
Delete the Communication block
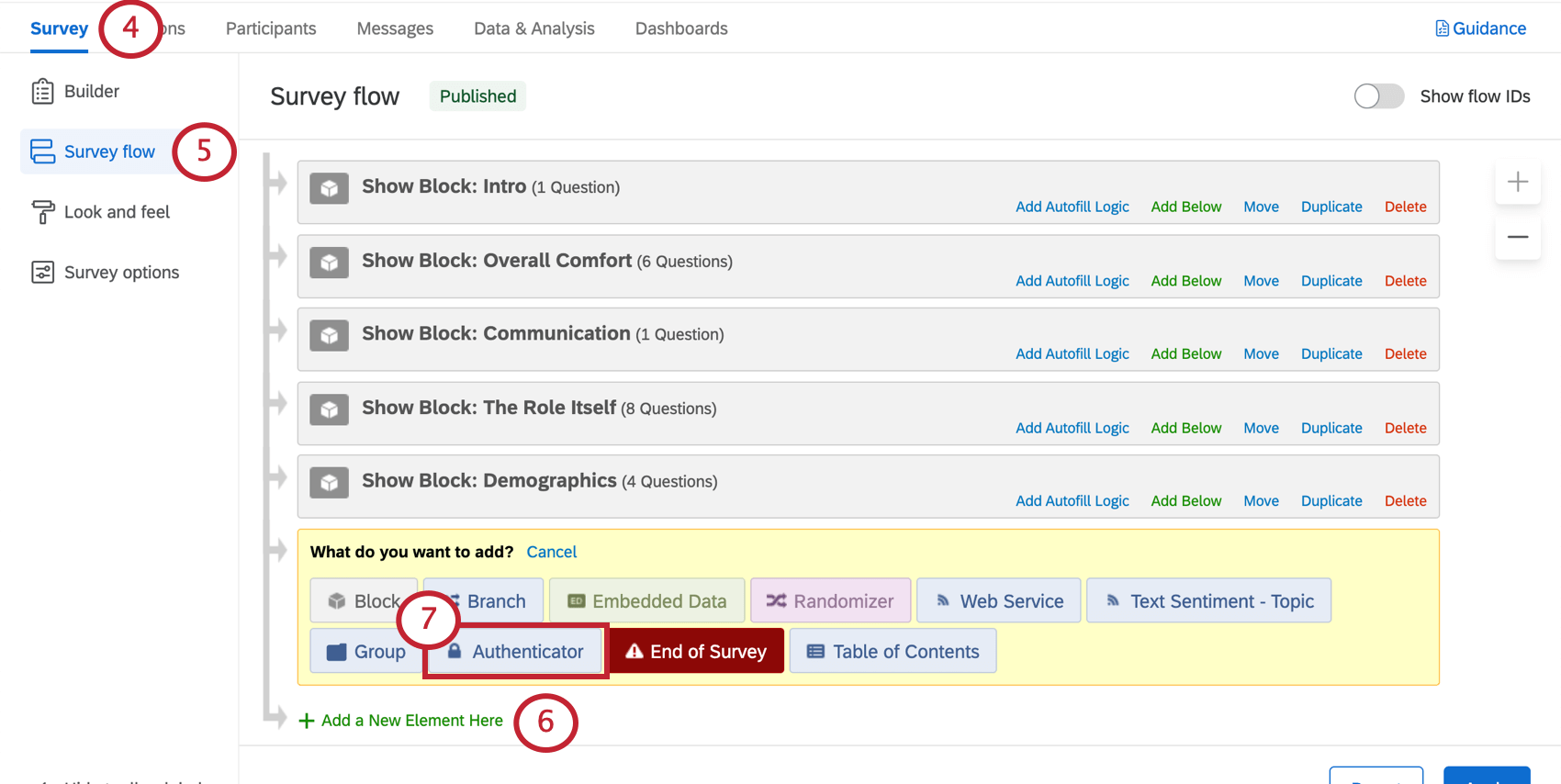pos(1405,354)
